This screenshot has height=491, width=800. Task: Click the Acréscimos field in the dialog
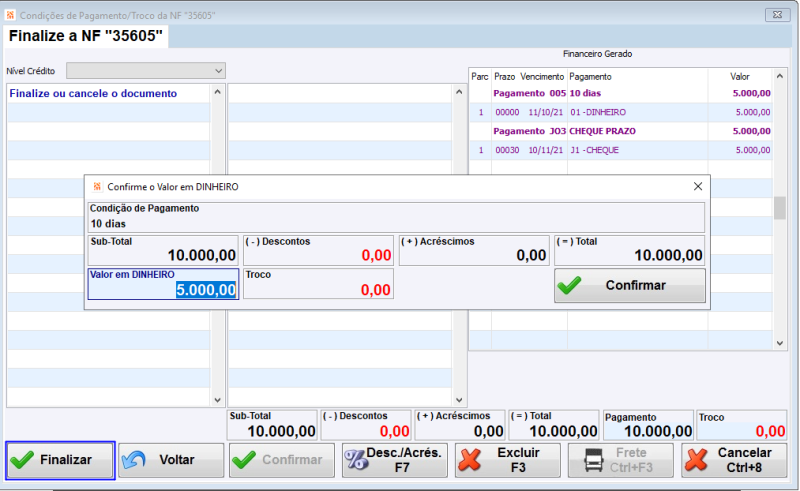[473, 250]
